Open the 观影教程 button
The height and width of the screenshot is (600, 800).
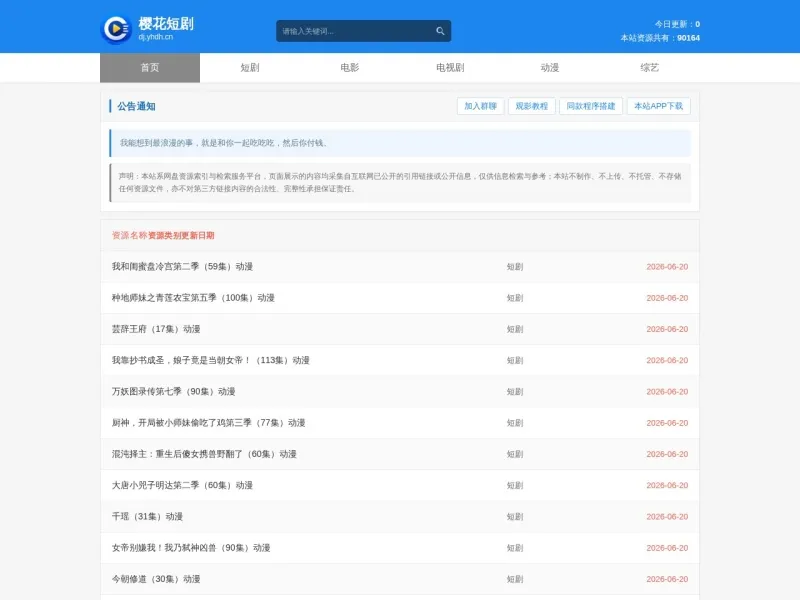click(532, 106)
